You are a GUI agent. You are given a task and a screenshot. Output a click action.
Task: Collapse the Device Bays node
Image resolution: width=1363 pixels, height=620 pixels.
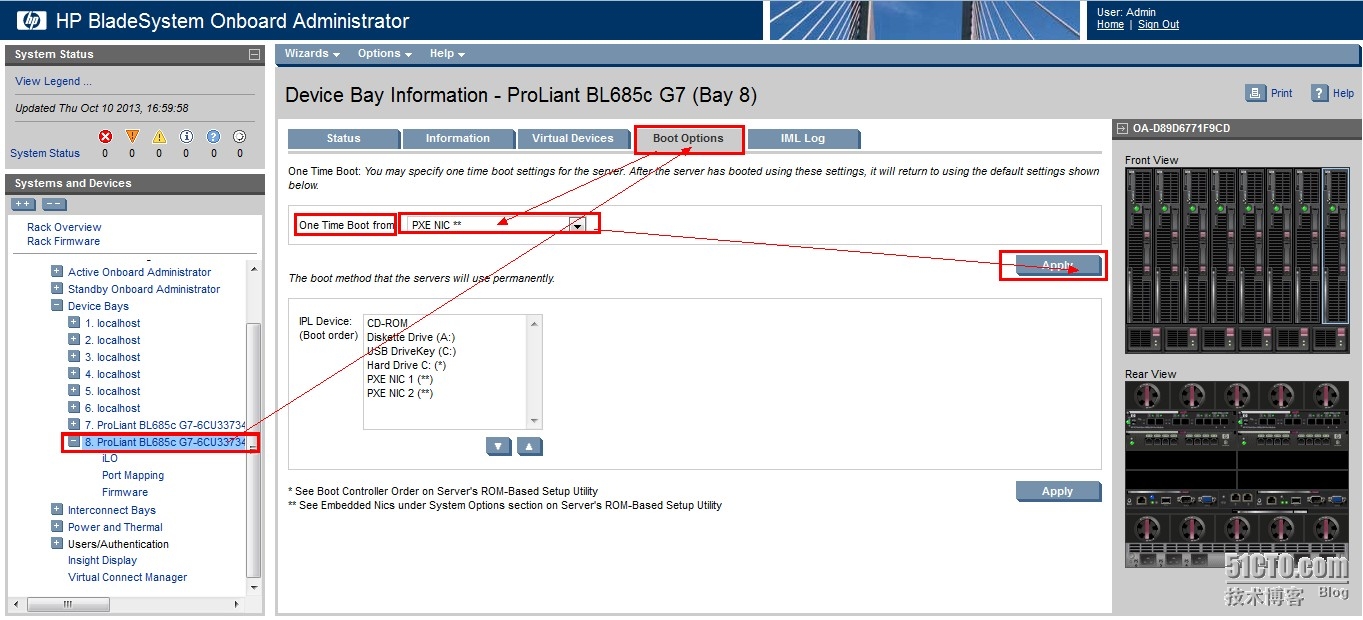point(57,305)
